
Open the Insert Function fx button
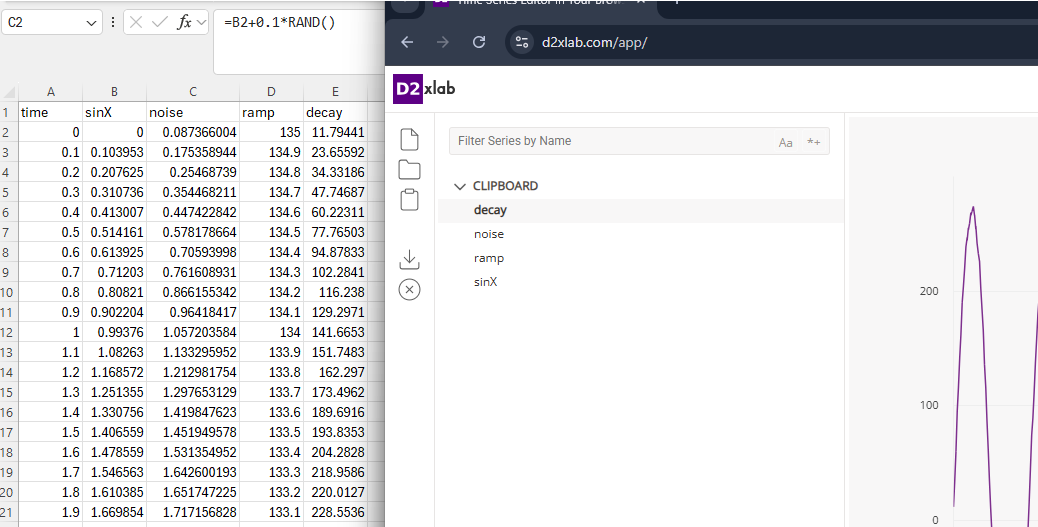pos(184,22)
